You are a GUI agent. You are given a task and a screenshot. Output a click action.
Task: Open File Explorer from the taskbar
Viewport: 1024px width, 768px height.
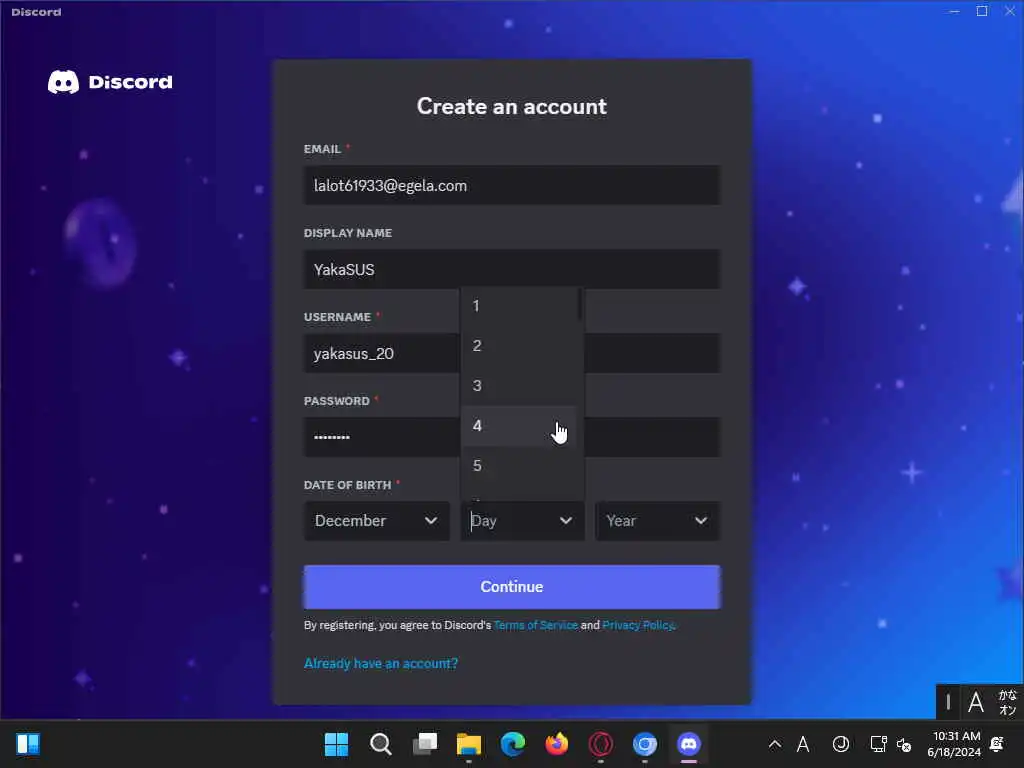click(x=469, y=744)
